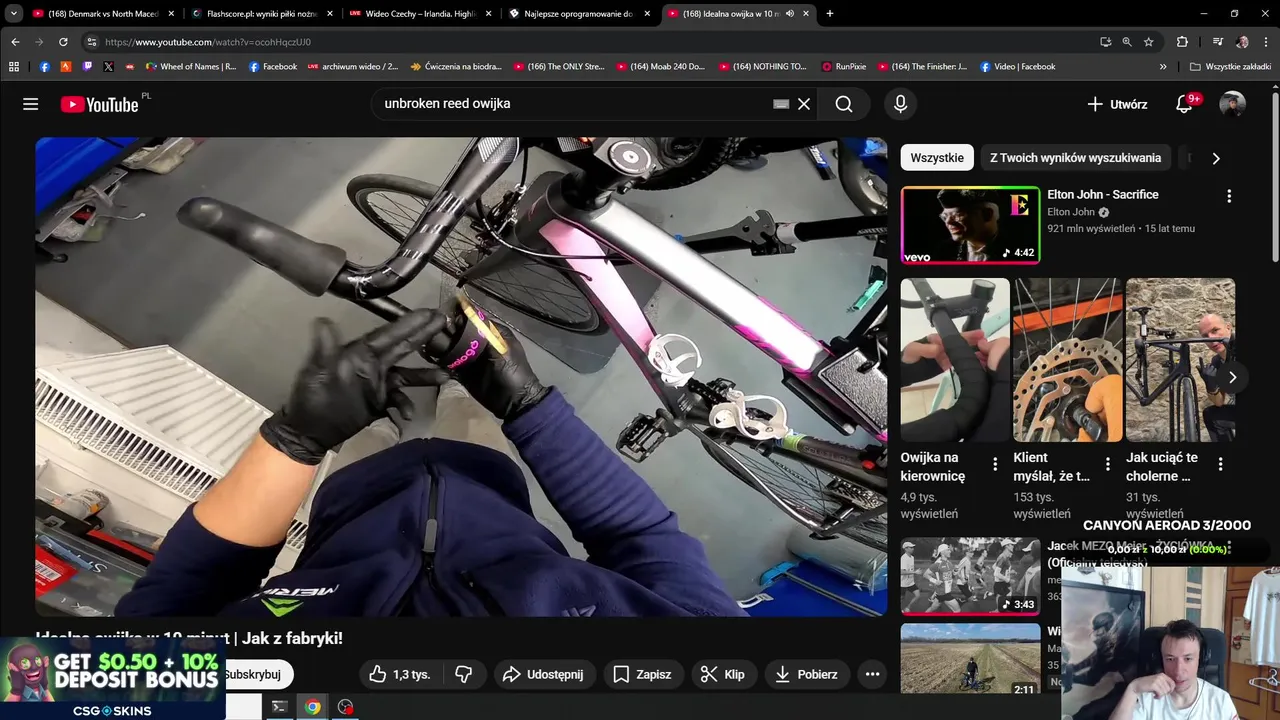Create a clip with Klip

tap(722, 674)
